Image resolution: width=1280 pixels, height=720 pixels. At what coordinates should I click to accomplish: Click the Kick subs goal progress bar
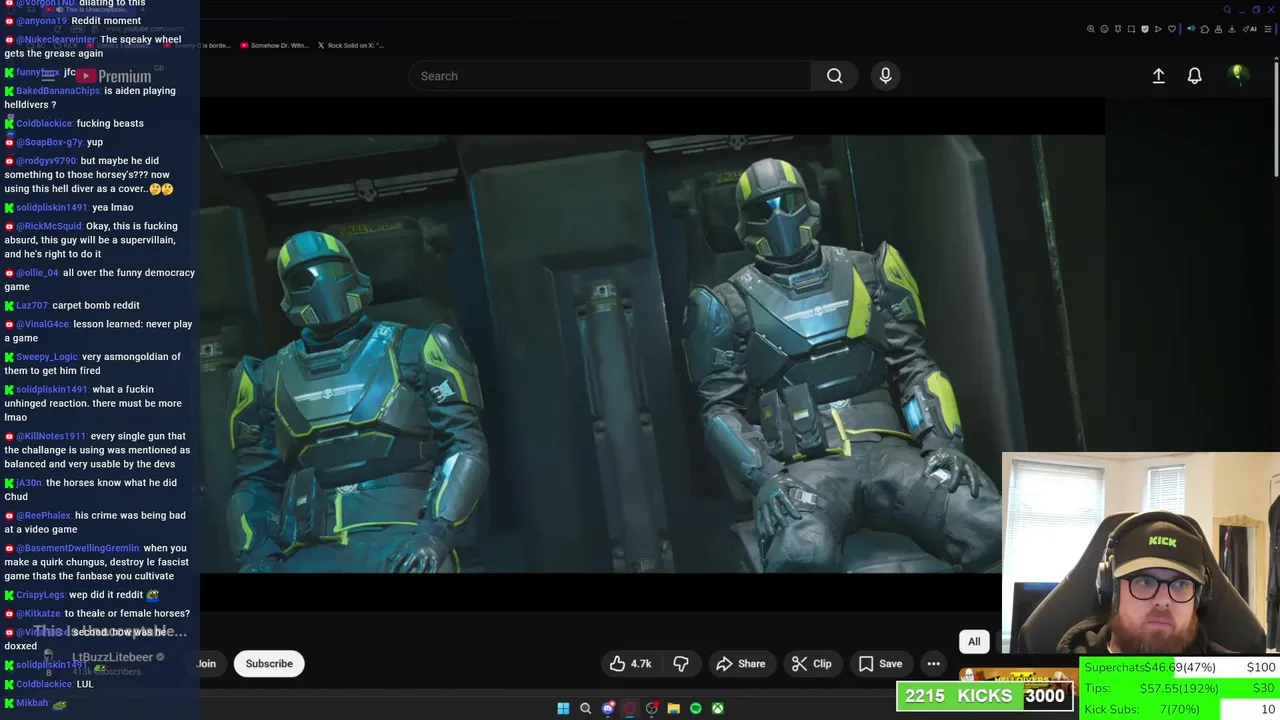click(x=1180, y=709)
